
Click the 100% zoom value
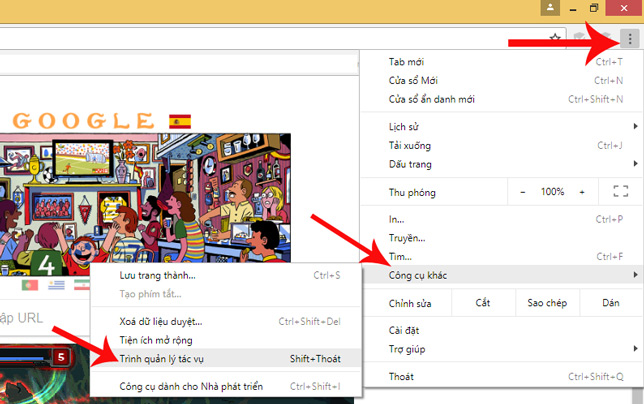[x=552, y=192]
